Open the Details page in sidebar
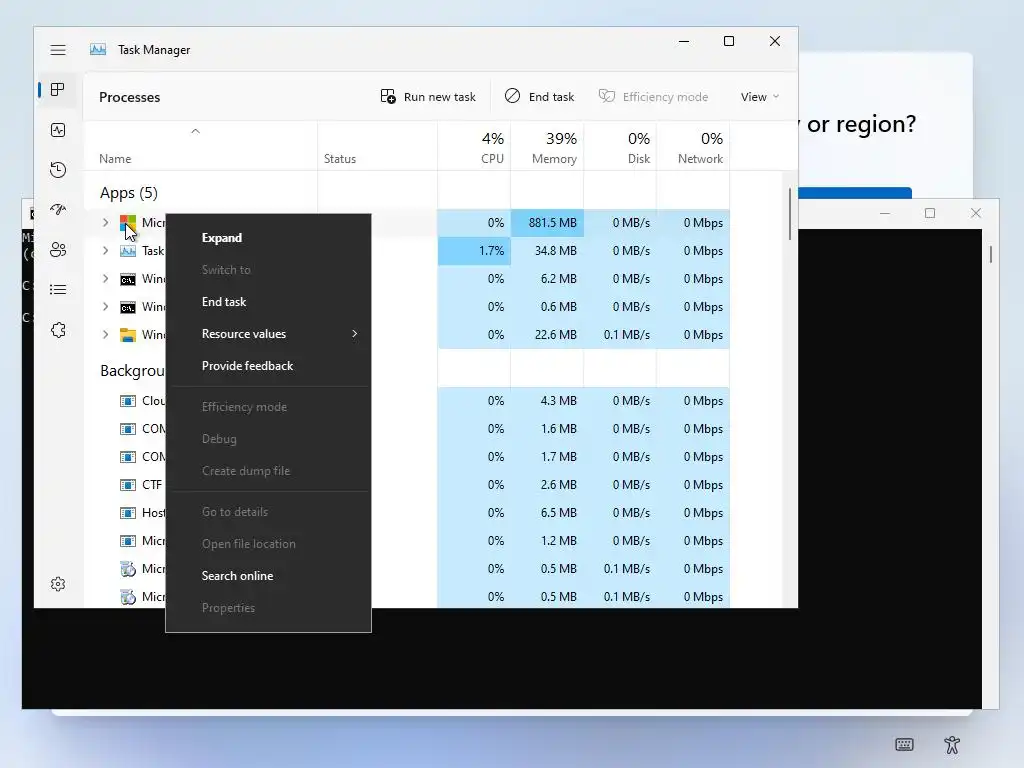Screen dimensions: 1024x768 pos(58,289)
